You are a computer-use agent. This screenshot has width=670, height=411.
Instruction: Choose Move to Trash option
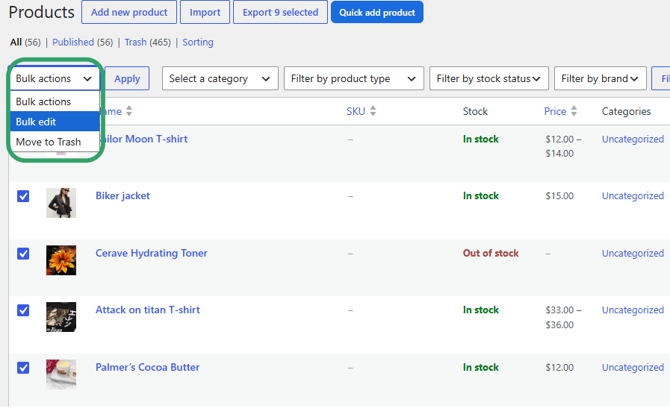[x=54, y=142]
